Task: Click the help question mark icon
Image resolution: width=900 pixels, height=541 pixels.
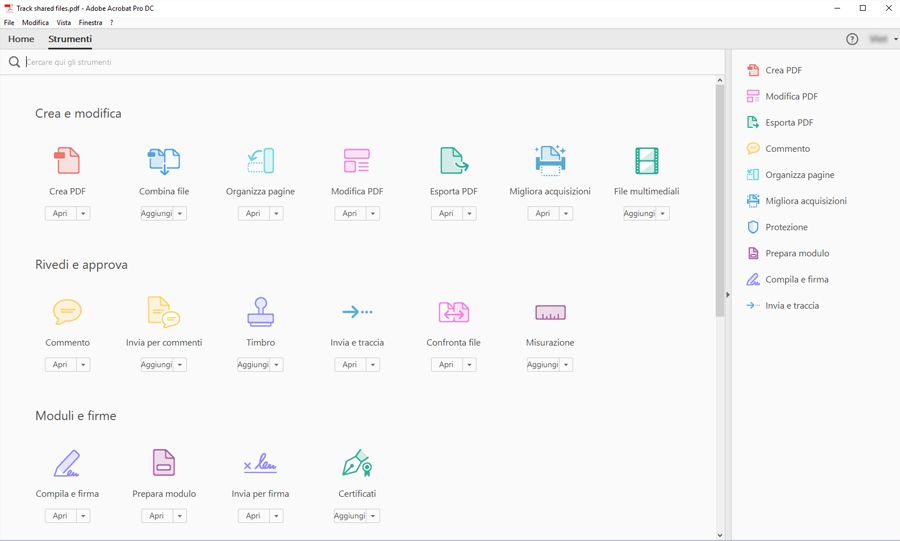Action: pyautogui.click(x=852, y=39)
